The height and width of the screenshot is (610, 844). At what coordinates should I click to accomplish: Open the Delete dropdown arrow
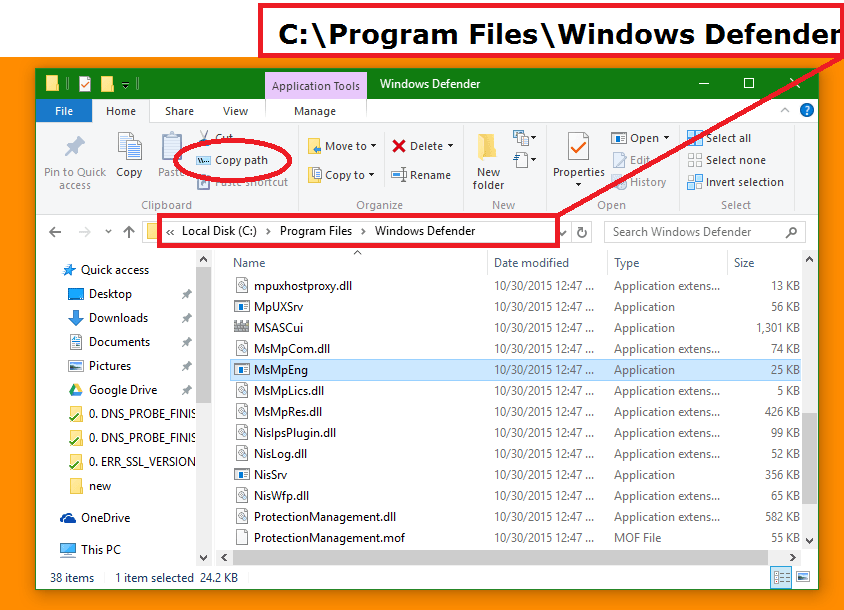coord(450,145)
